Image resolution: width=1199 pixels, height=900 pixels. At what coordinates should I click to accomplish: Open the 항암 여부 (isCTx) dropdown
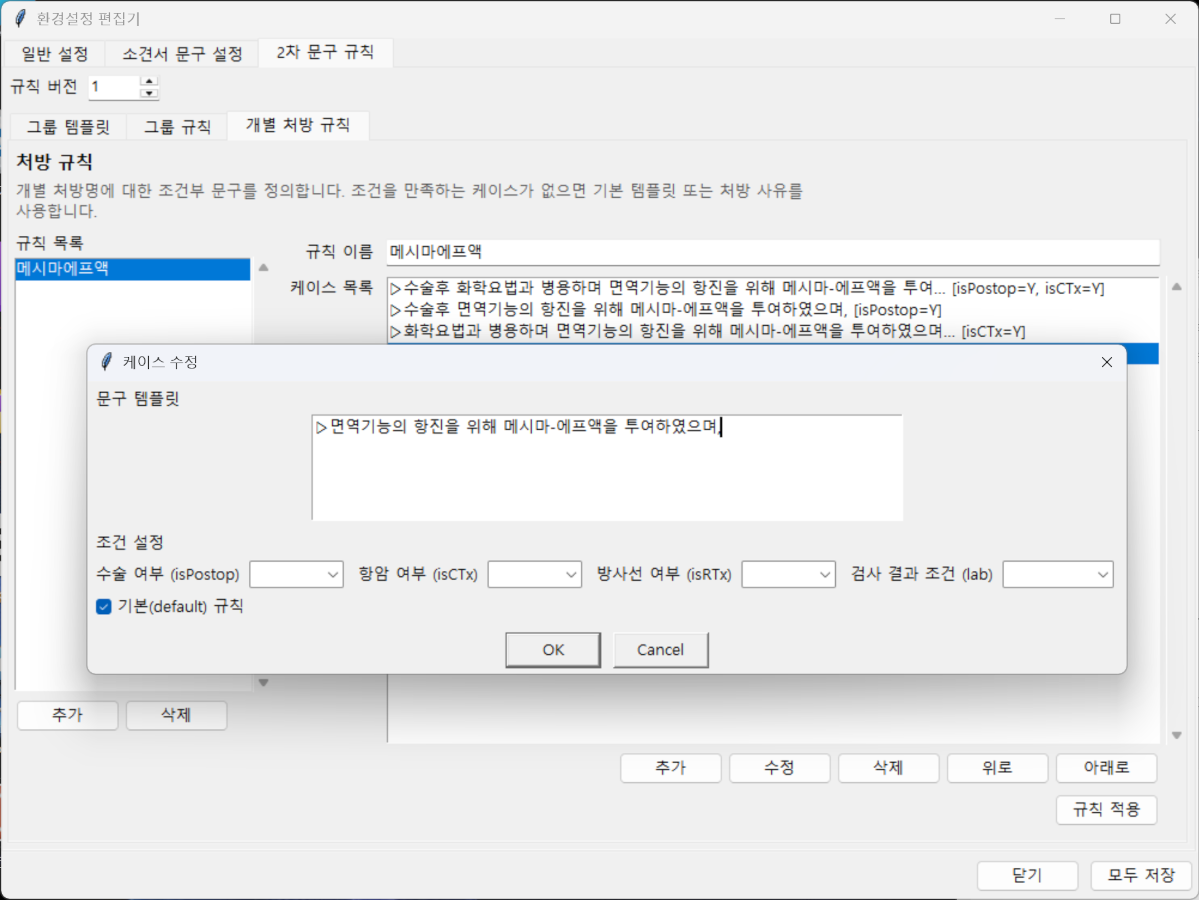[x=534, y=574]
